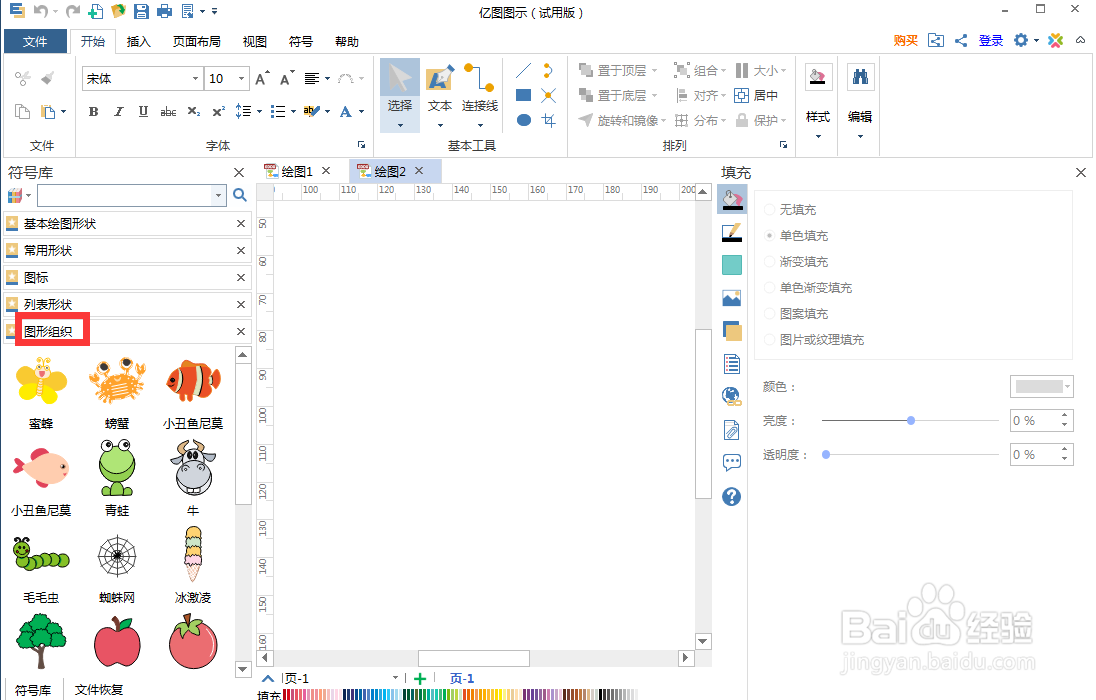The height and width of the screenshot is (700, 1096).
Task: Switch to the 符号 ribbon tab
Action: (x=301, y=41)
